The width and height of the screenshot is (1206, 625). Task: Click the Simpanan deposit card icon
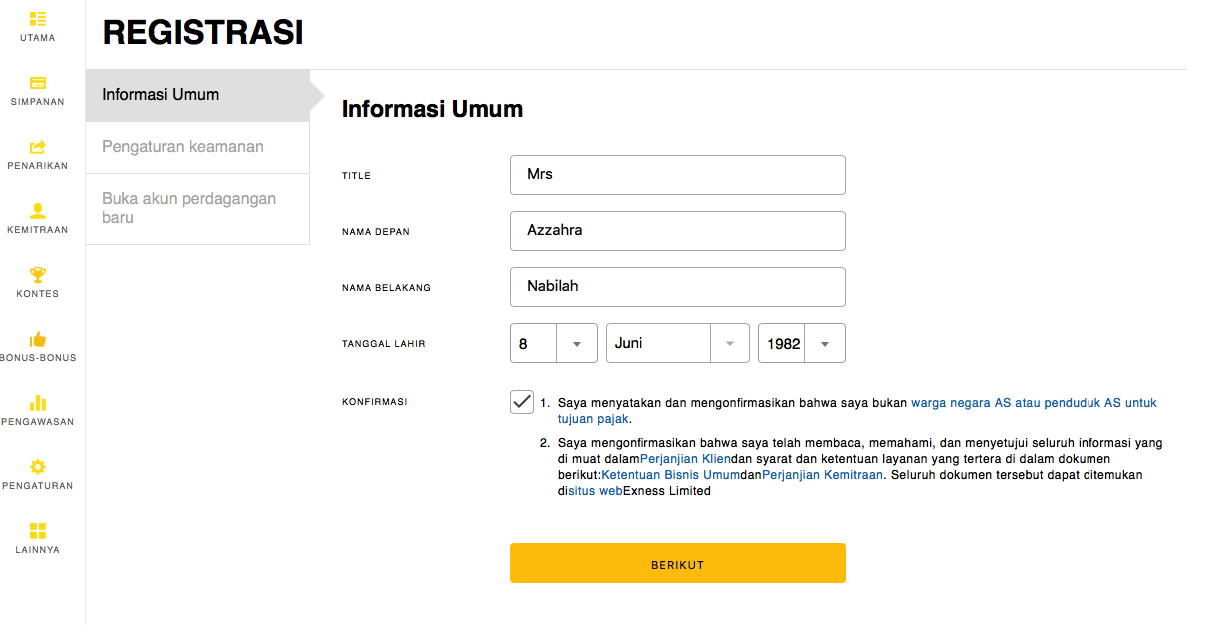tap(38, 83)
